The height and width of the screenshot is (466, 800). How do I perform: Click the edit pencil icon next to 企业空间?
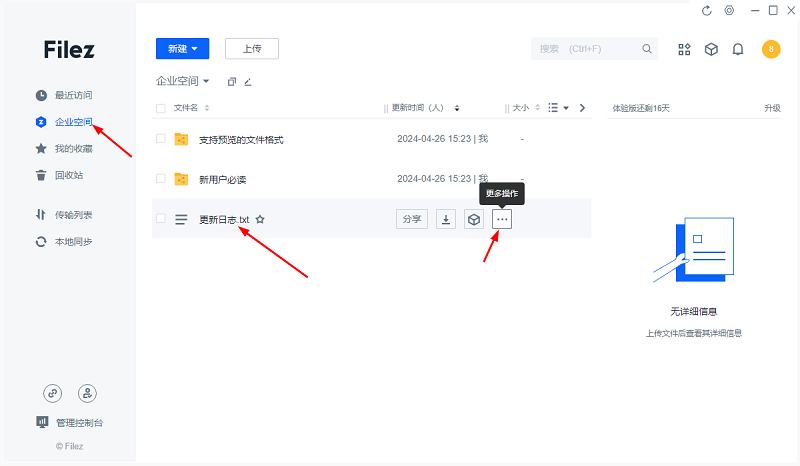[248, 82]
